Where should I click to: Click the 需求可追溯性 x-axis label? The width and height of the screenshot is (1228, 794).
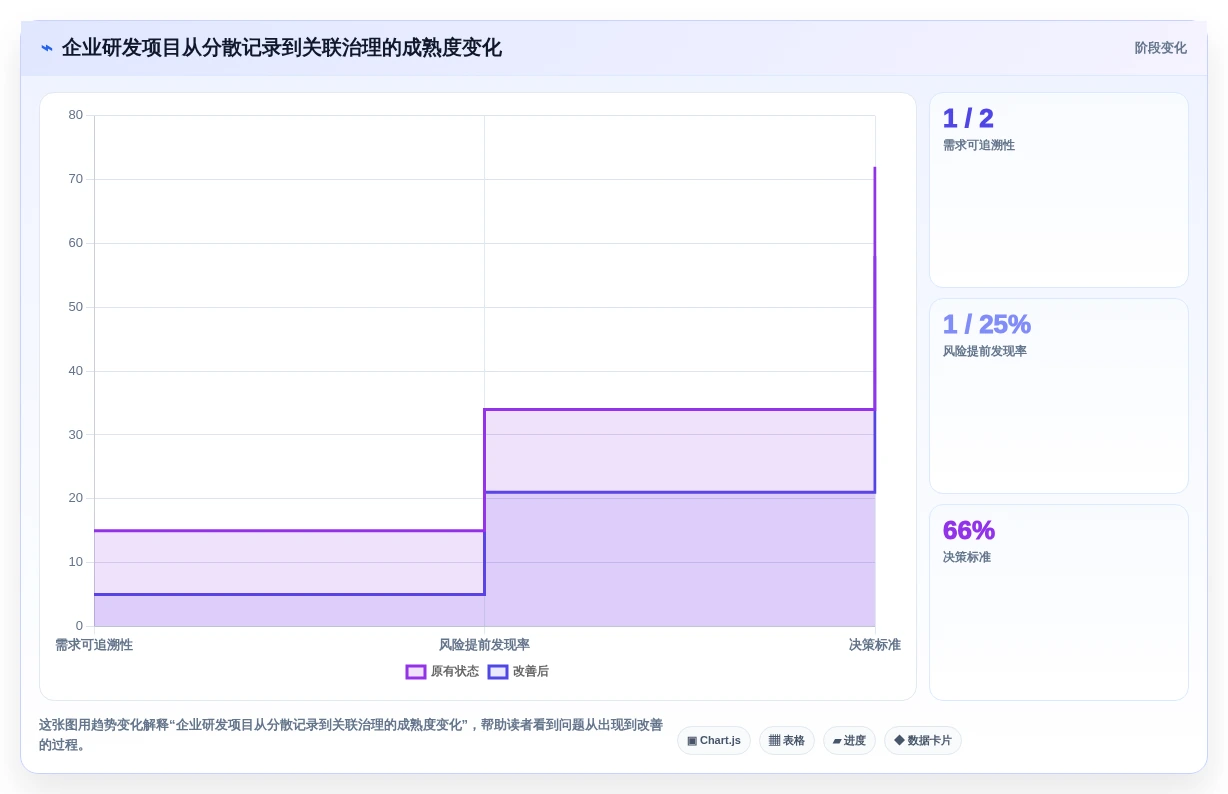(94, 645)
